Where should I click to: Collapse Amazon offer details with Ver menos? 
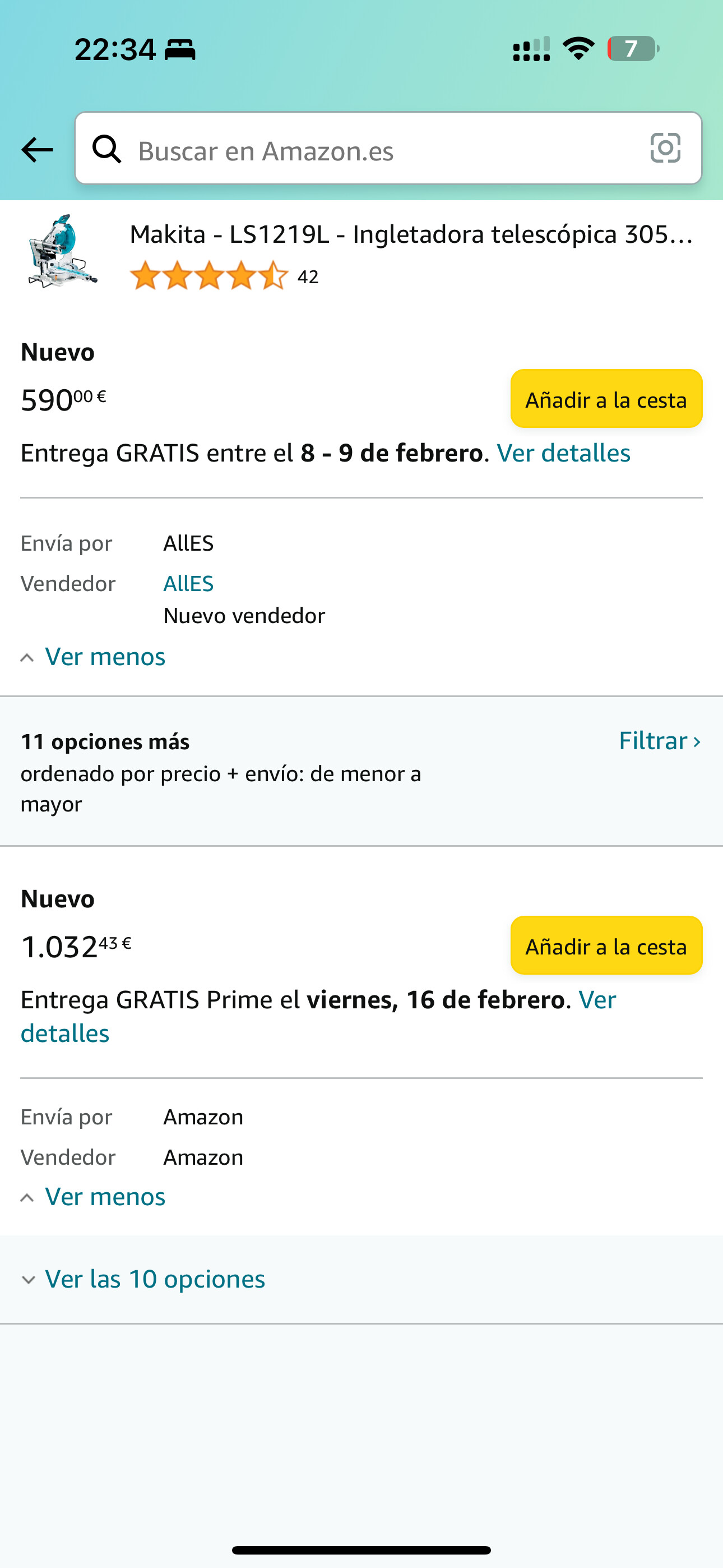[x=105, y=1197]
